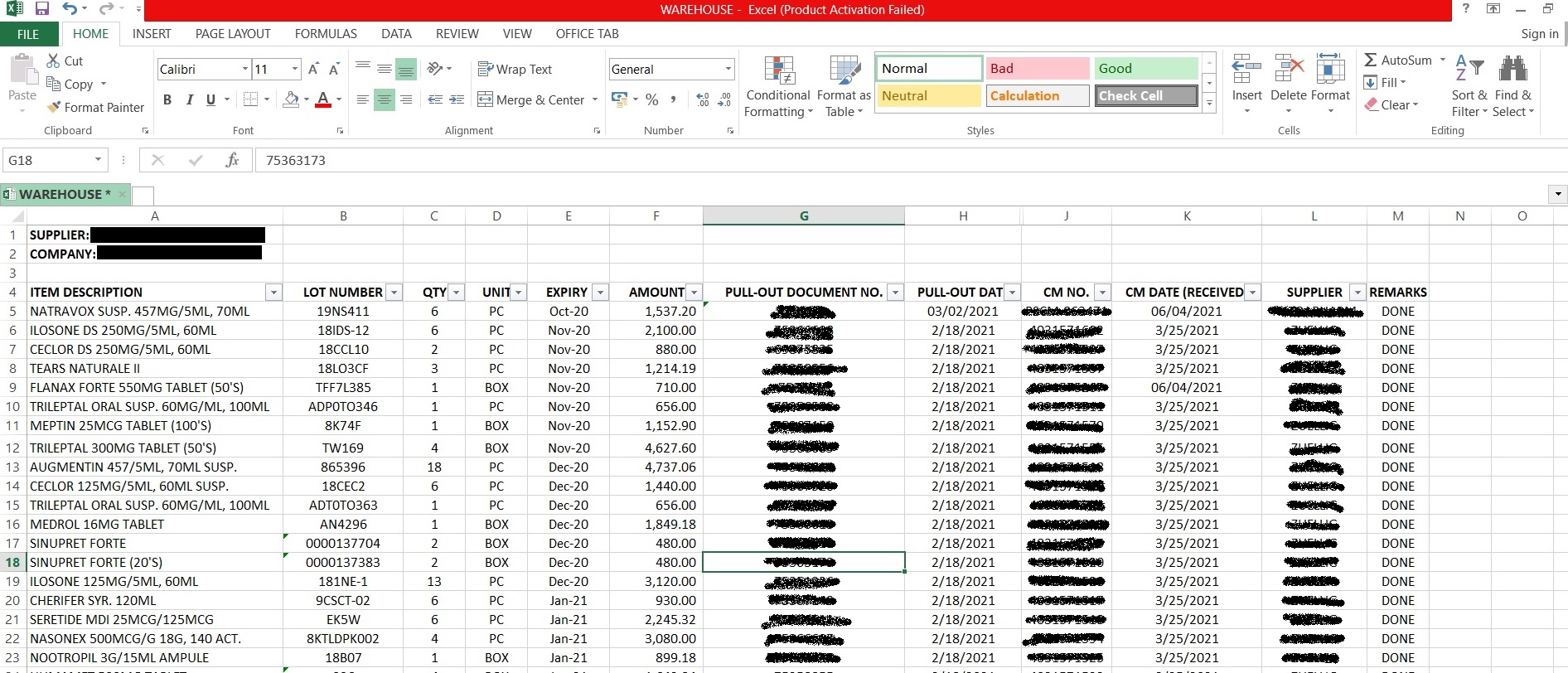1568x673 pixels.
Task: Toggle Wrap Text
Action: click(515, 70)
